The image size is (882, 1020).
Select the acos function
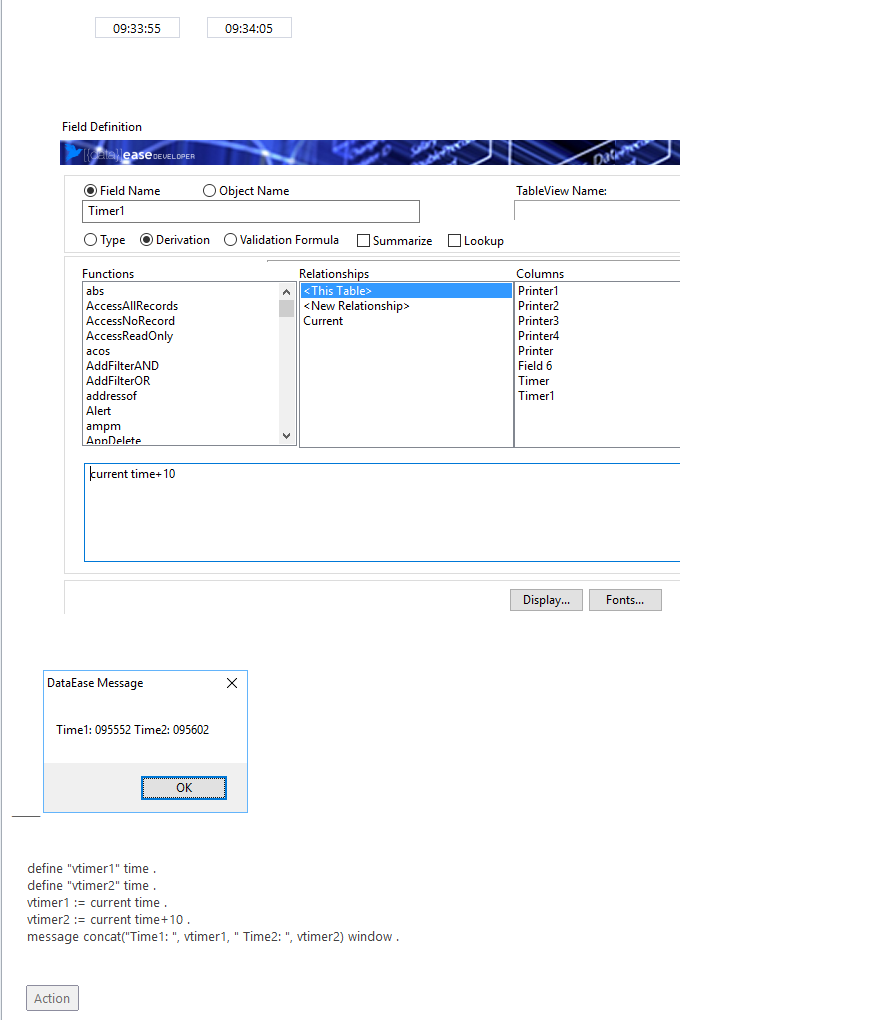(98, 351)
